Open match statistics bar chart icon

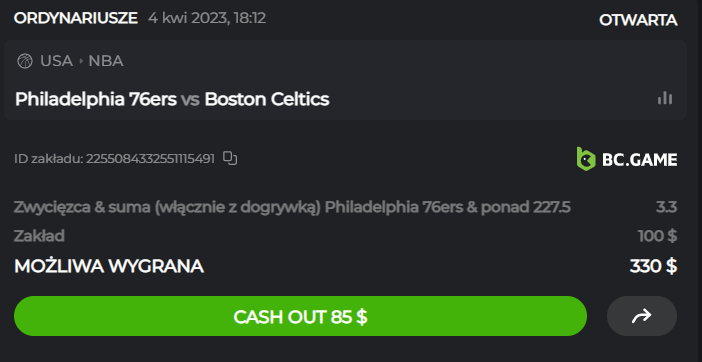coord(665,98)
